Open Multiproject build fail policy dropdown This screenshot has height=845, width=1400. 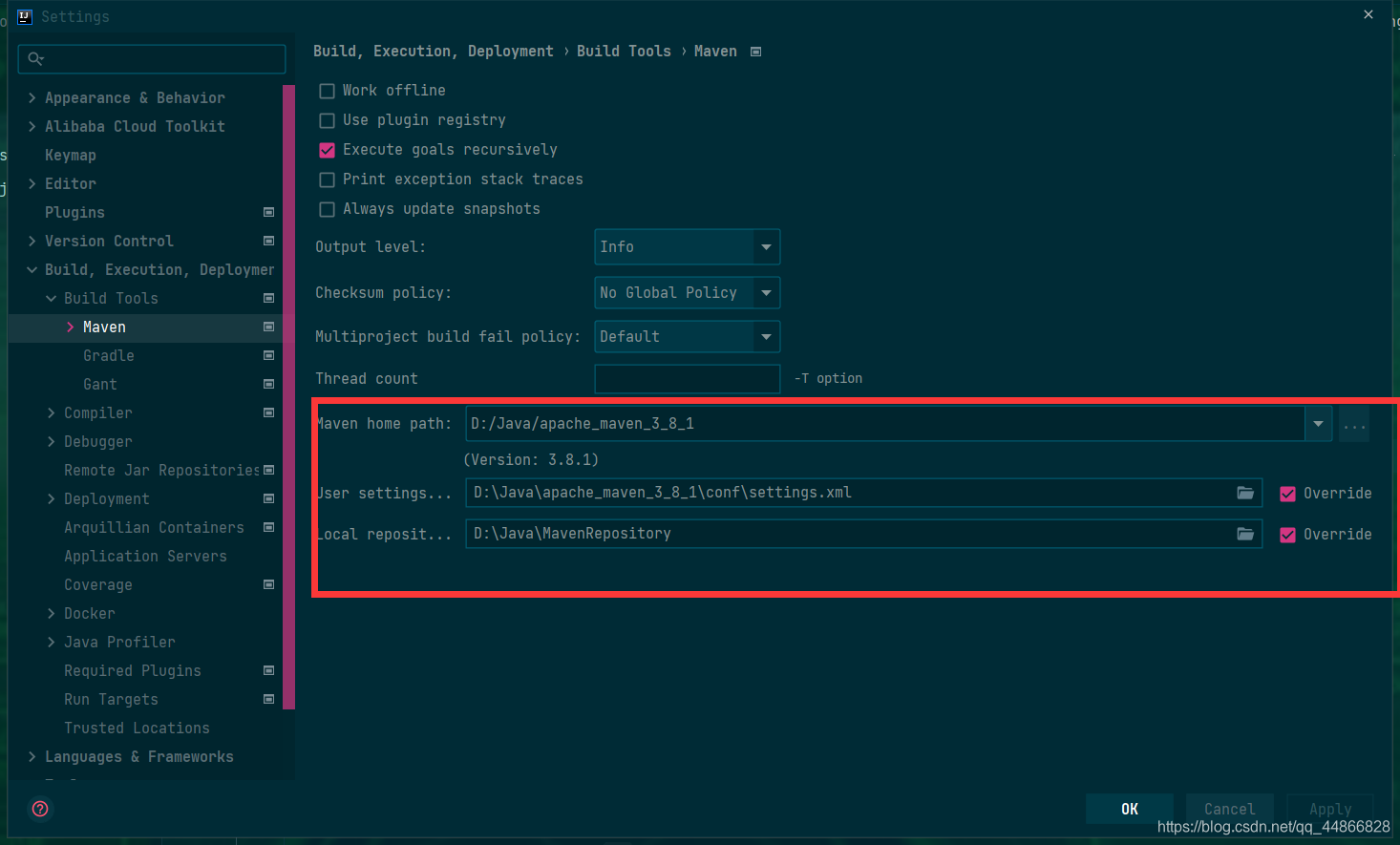687,336
